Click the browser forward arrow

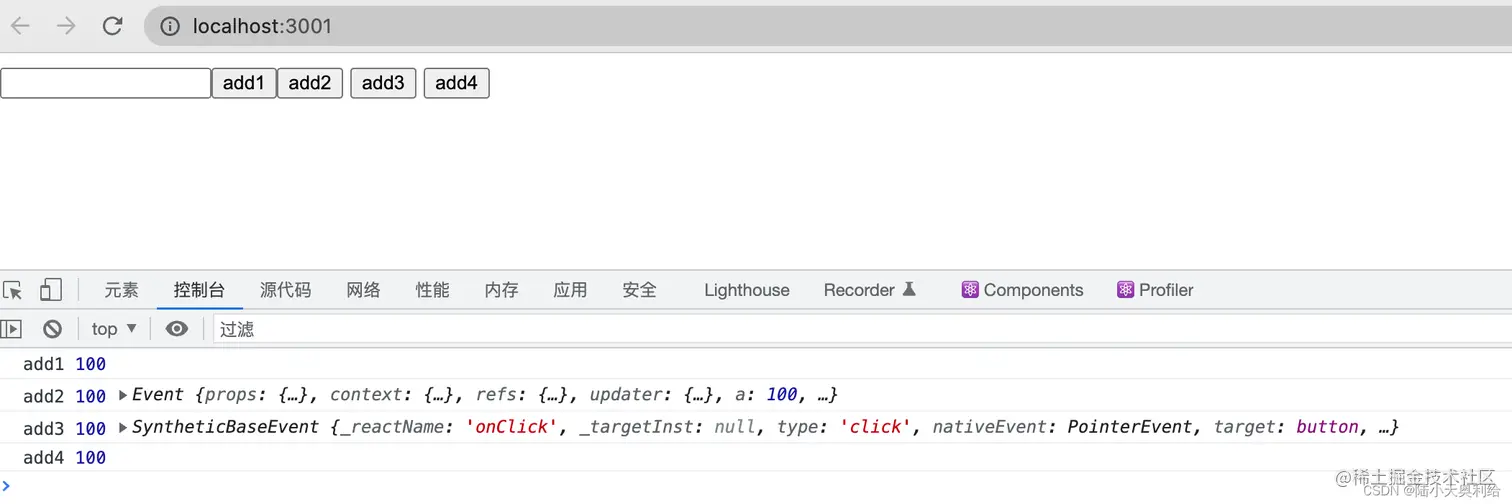point(66,26)
